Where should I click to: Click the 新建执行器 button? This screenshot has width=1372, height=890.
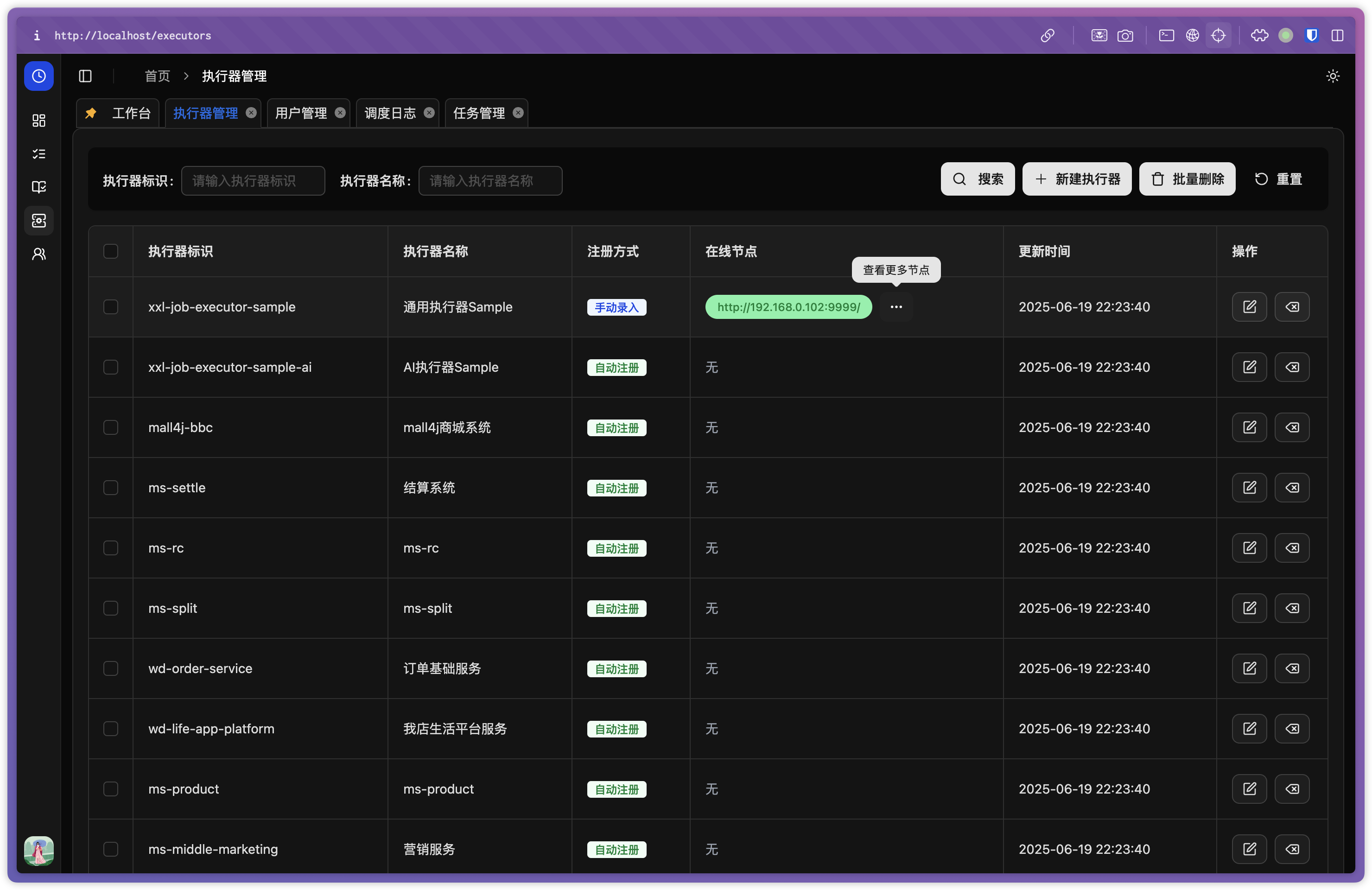coord(1076,179)
